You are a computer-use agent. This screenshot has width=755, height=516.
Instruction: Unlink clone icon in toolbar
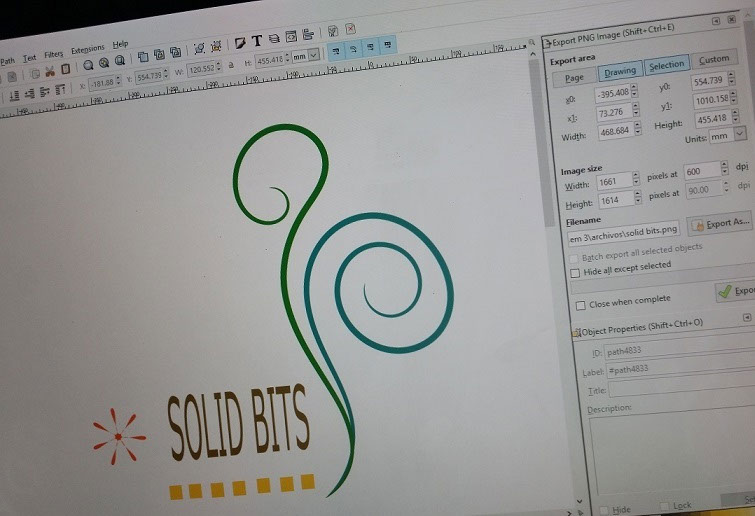[176, 52]
